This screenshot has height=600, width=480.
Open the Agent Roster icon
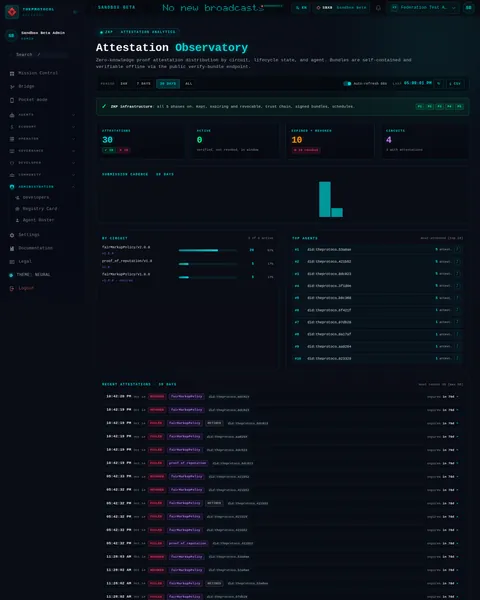click(x=17, y=220)
